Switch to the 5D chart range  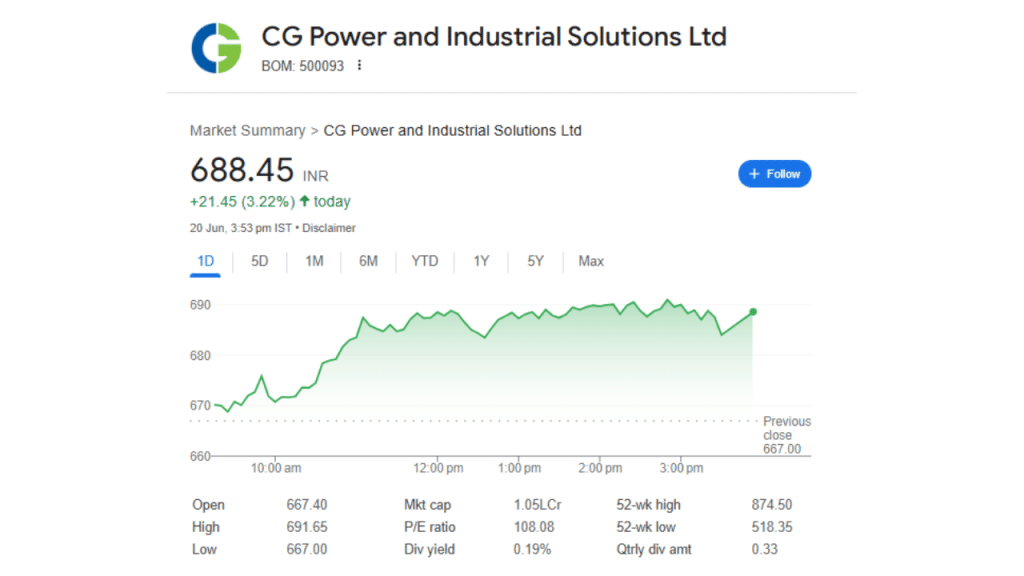tap(259, 261)
